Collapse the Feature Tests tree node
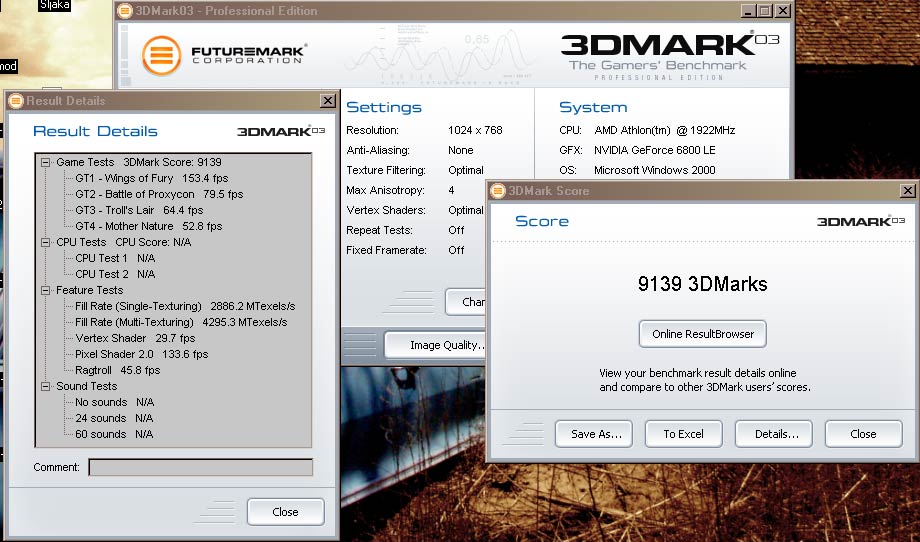 click(x=46, y=290)
